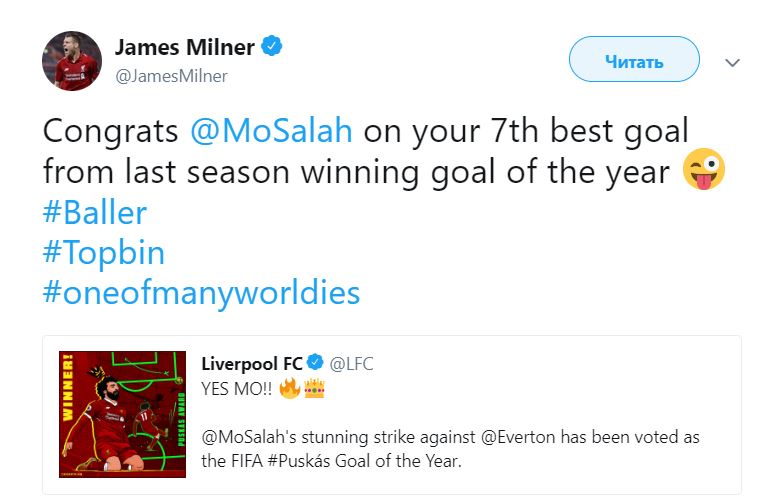781x497 pixels.
Task: Click the @LFC handle
Action: point(351,364)
